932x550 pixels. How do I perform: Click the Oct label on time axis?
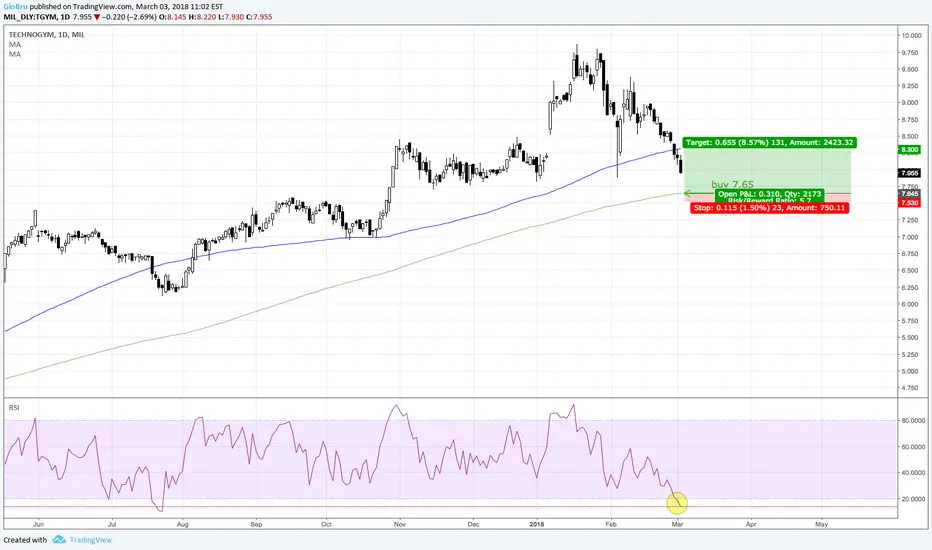[326, 524]
